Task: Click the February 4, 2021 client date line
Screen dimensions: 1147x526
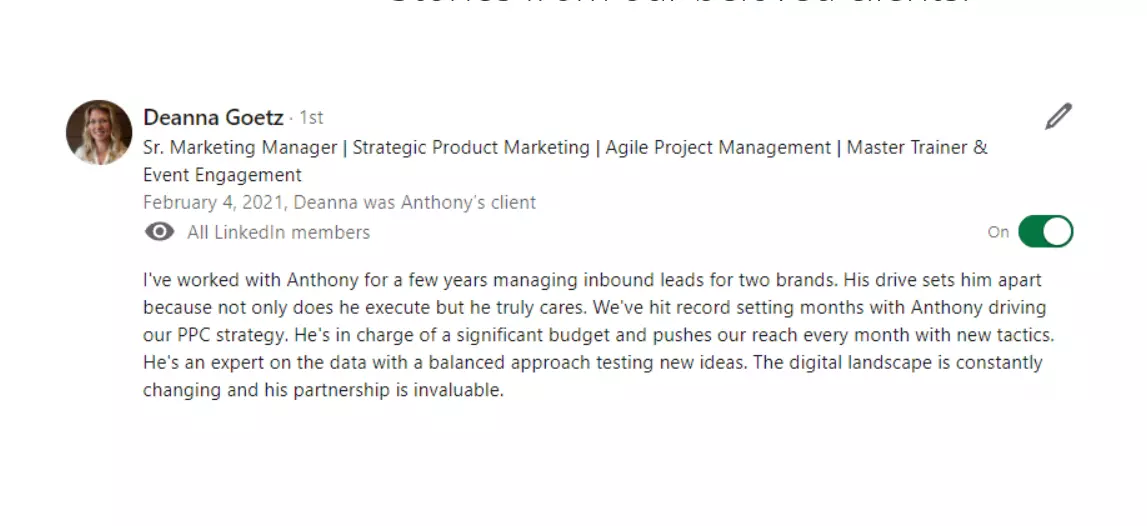Action: click(x=339, y=202)
